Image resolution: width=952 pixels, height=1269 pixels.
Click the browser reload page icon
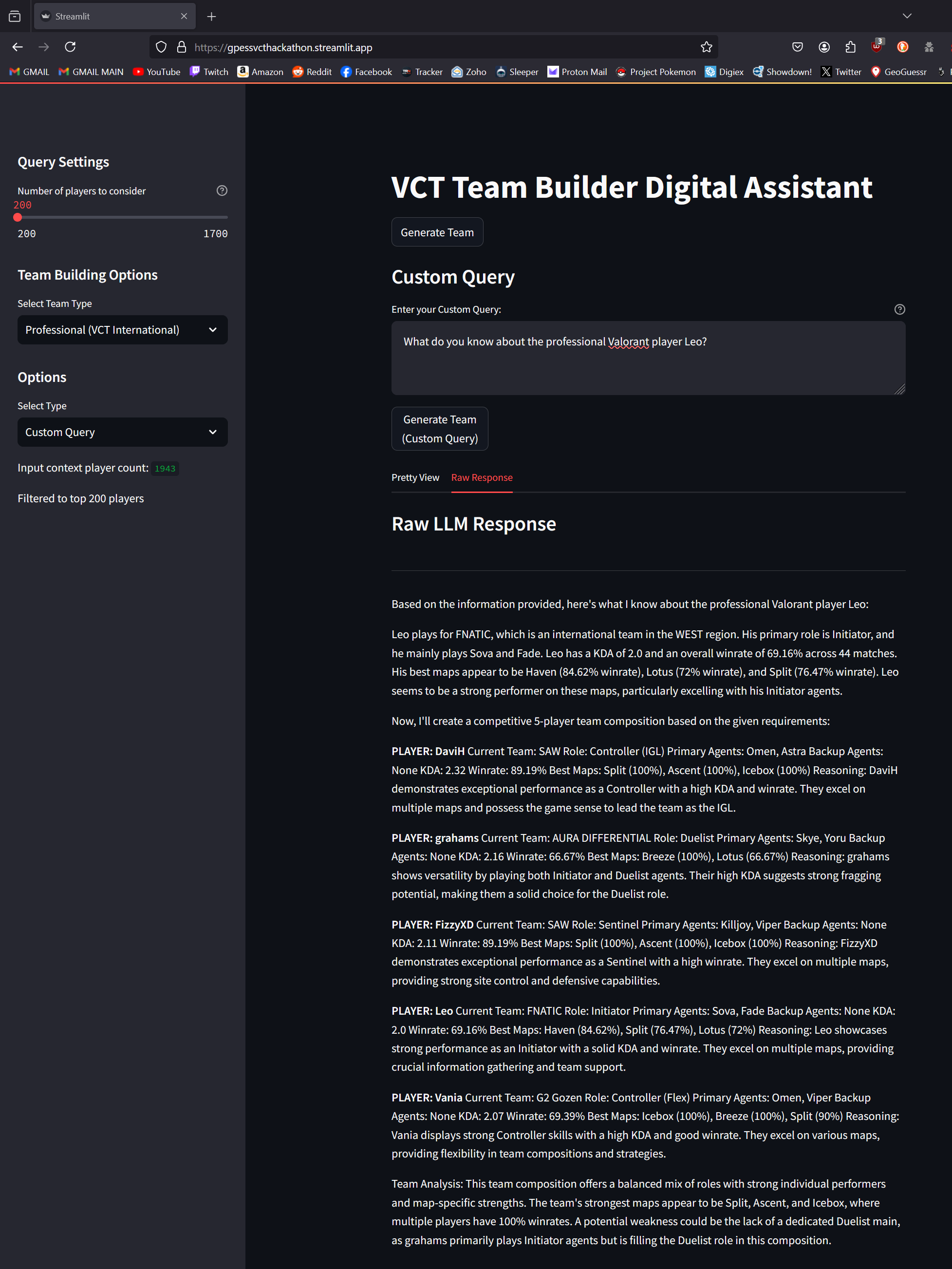coord(70,47)
